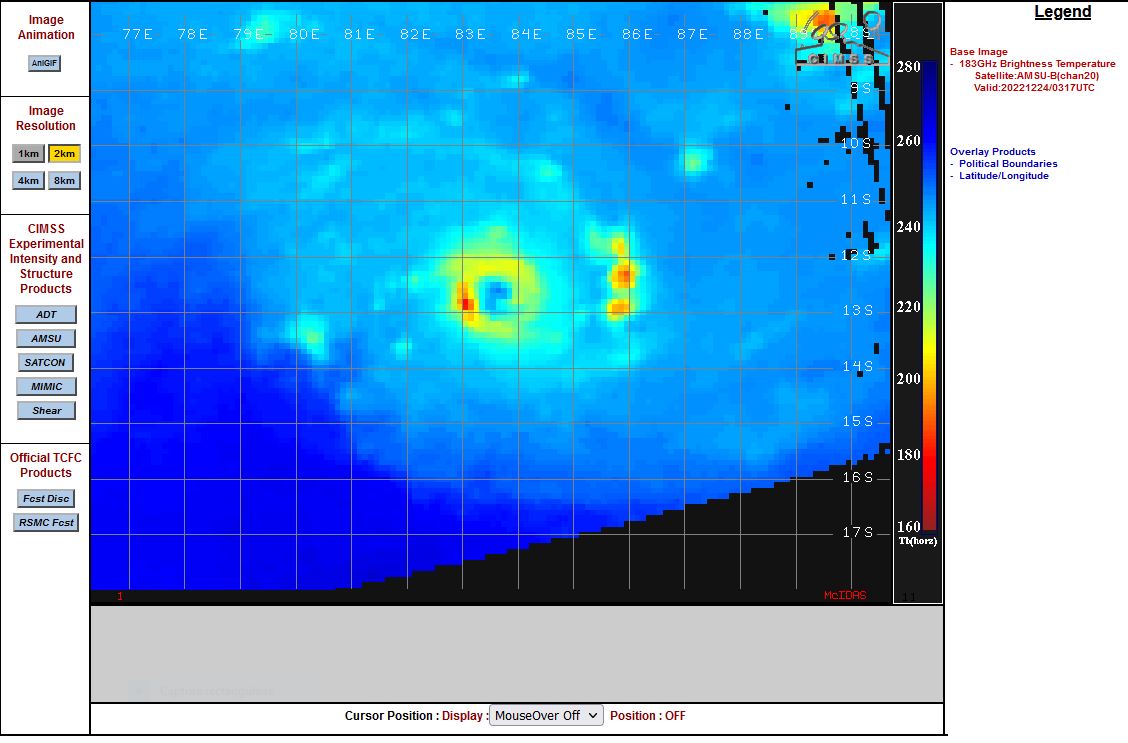
Task: Set image resolution to 8km
Action: coord(64,181)
